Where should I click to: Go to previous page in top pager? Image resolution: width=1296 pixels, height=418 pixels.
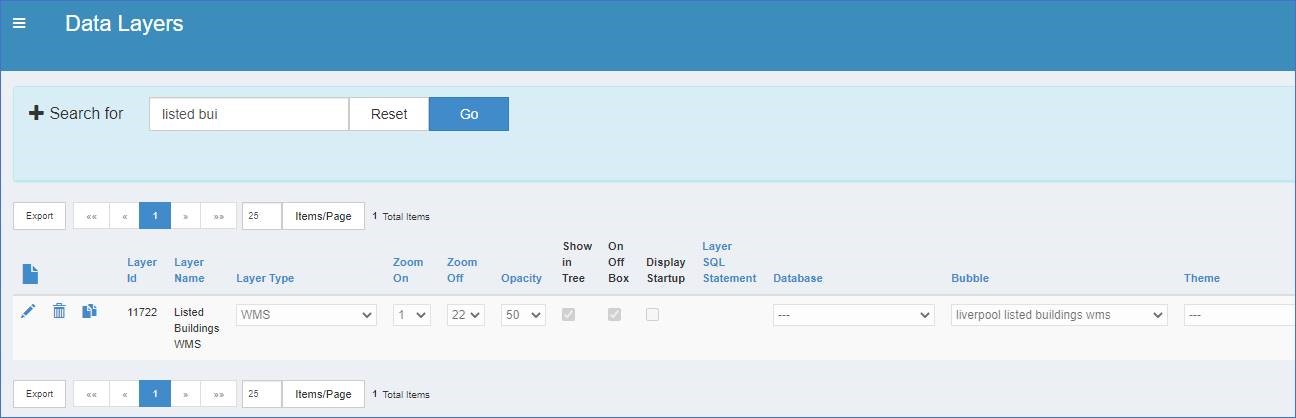click(124, 216)
